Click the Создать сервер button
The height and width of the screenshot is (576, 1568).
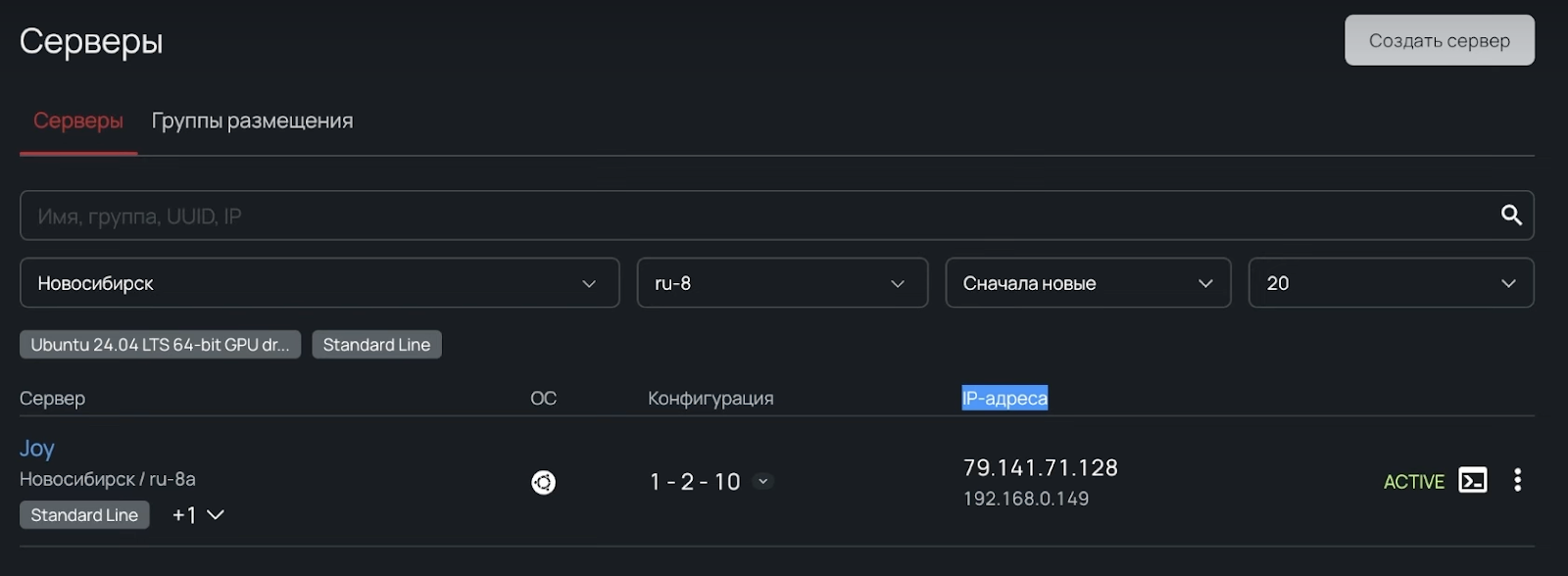[x=1440, y=40]
